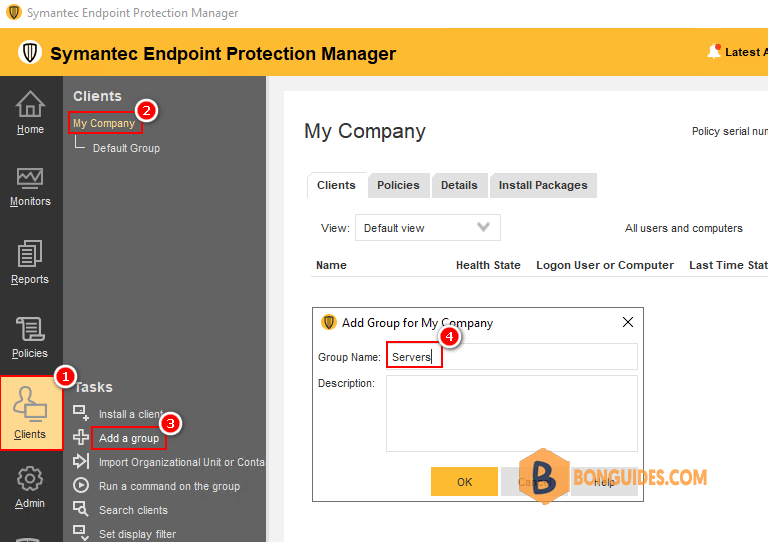Select Default Group in the Clients tree
This screenshot has height=542, width=768.
pos(126,148)
